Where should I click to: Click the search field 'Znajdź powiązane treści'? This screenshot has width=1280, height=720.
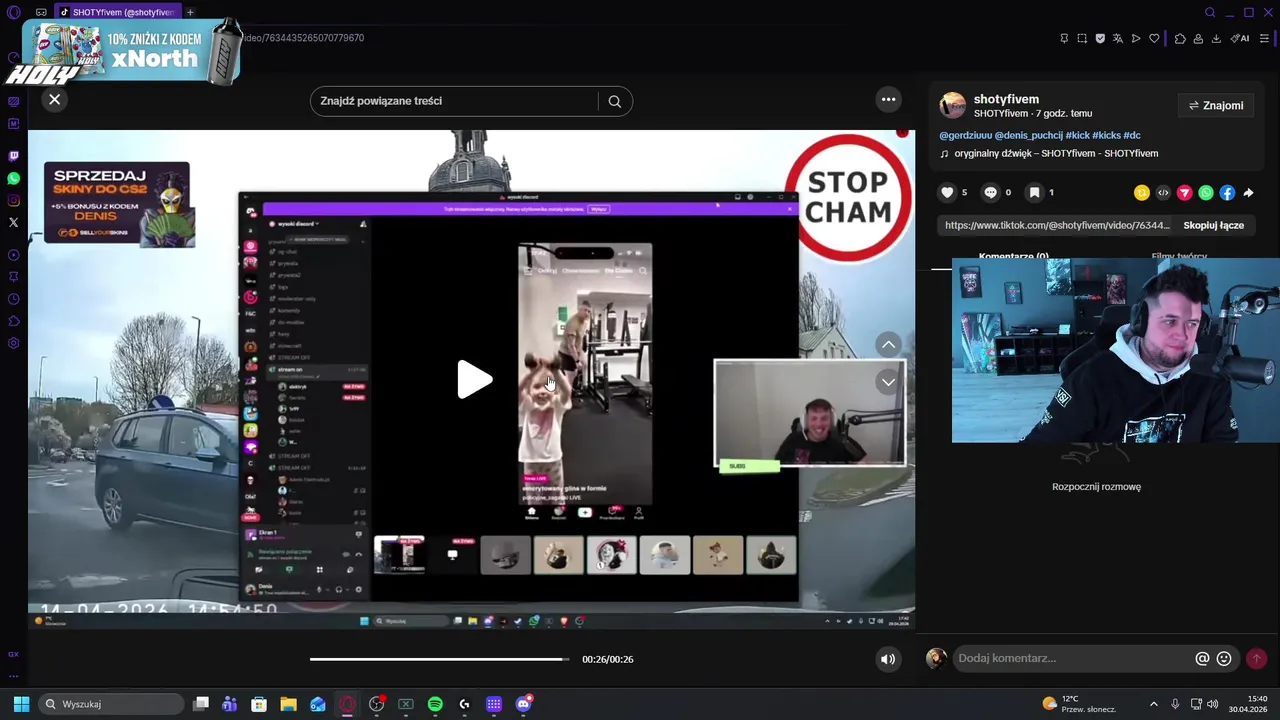pos(456,101)
